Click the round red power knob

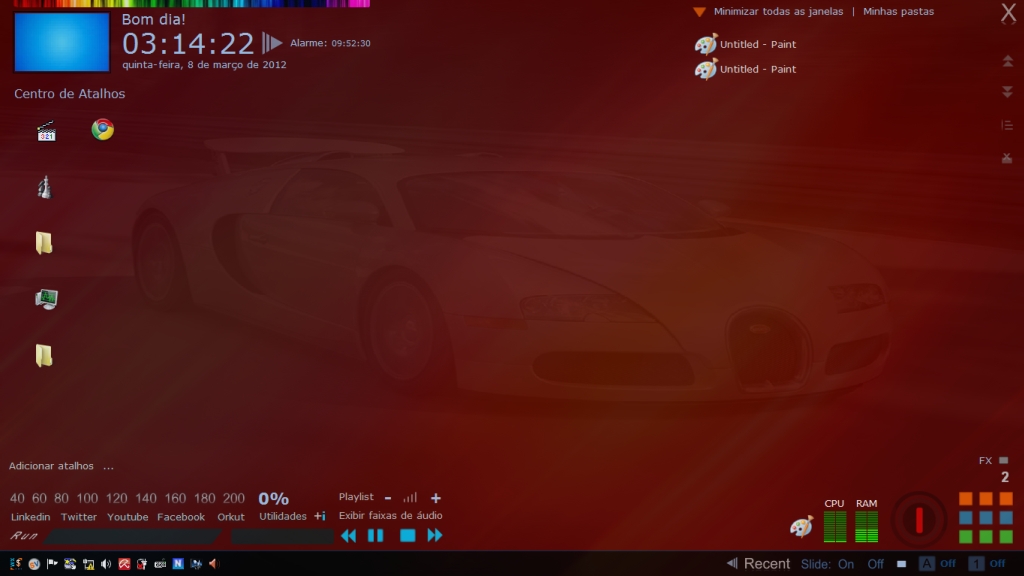pos(919,520)
